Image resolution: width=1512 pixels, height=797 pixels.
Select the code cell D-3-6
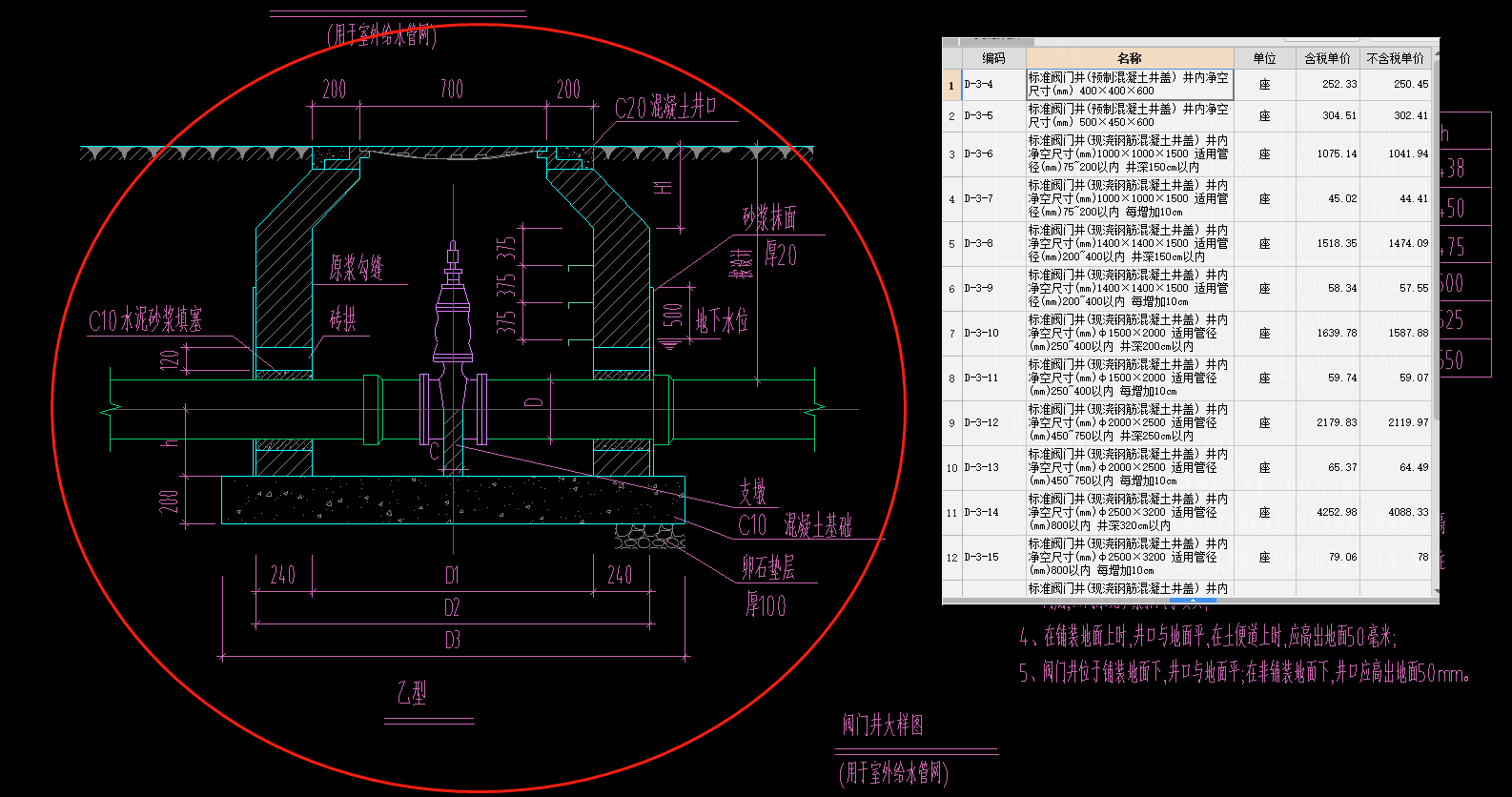(993, 154)
